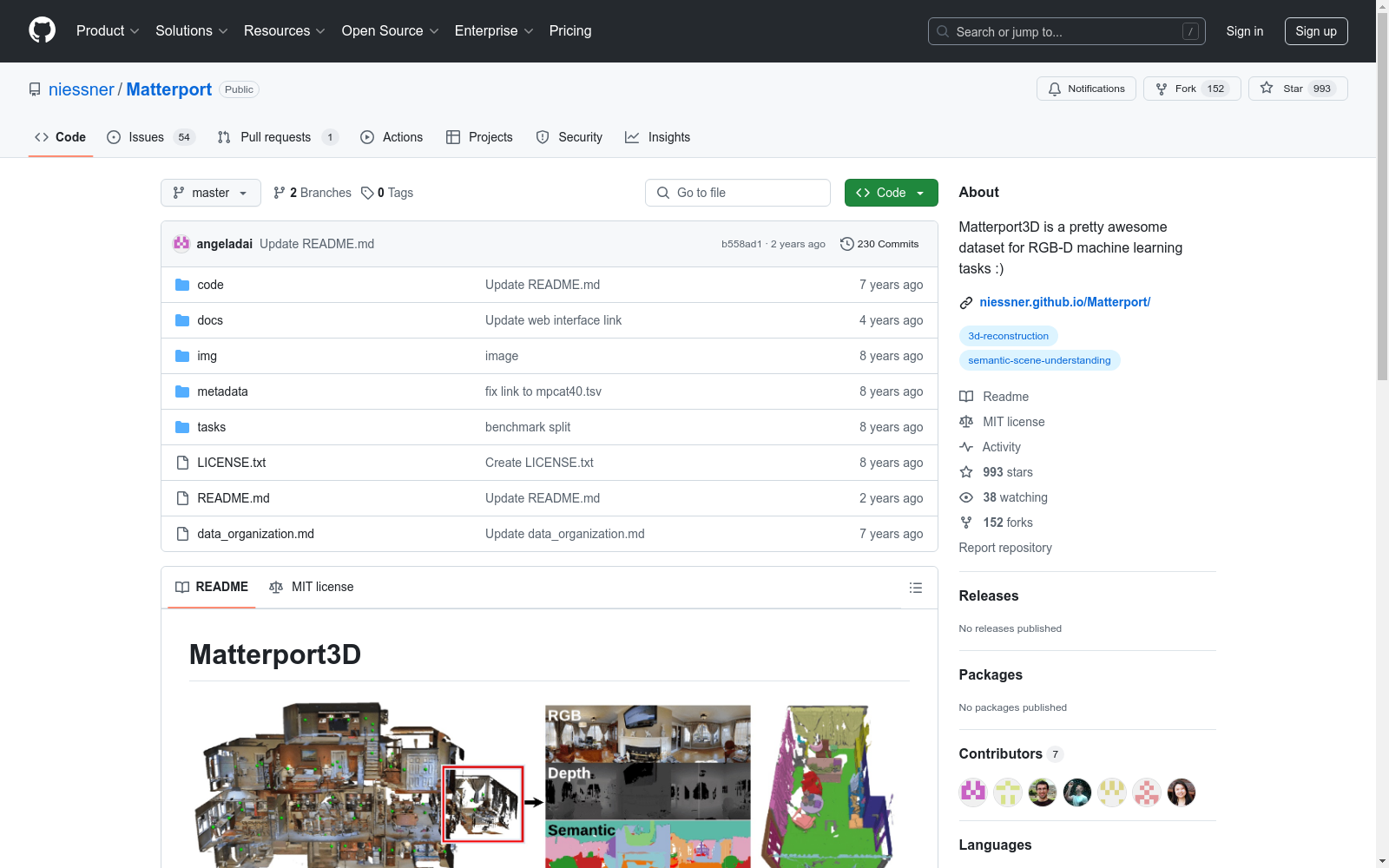Click the semantic-scene-understanding topic tag
Image resolution: width=1389 pixels, height=868 pixels.
[1039, 360]
